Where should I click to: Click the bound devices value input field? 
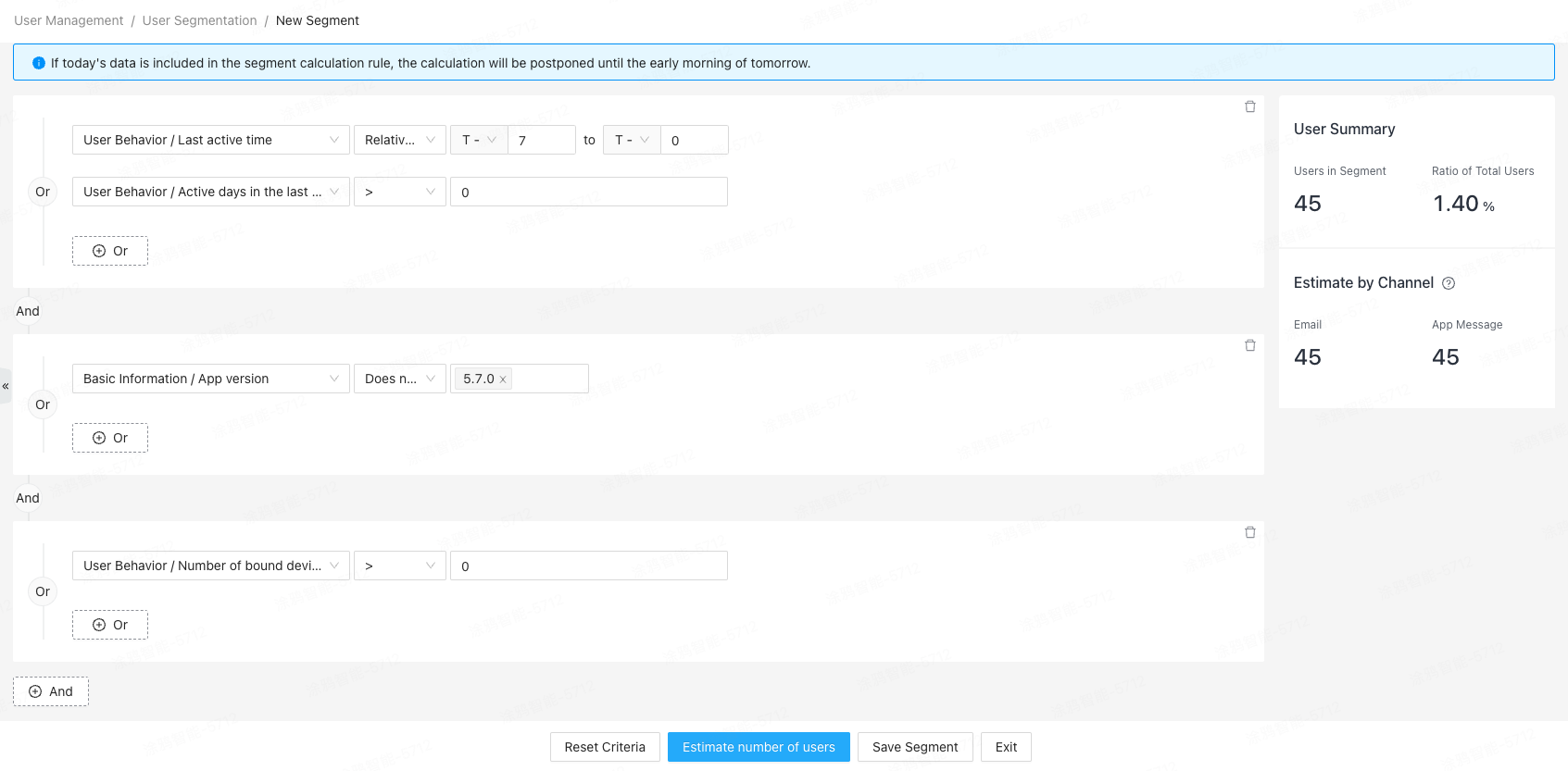[x=589, y=566]
